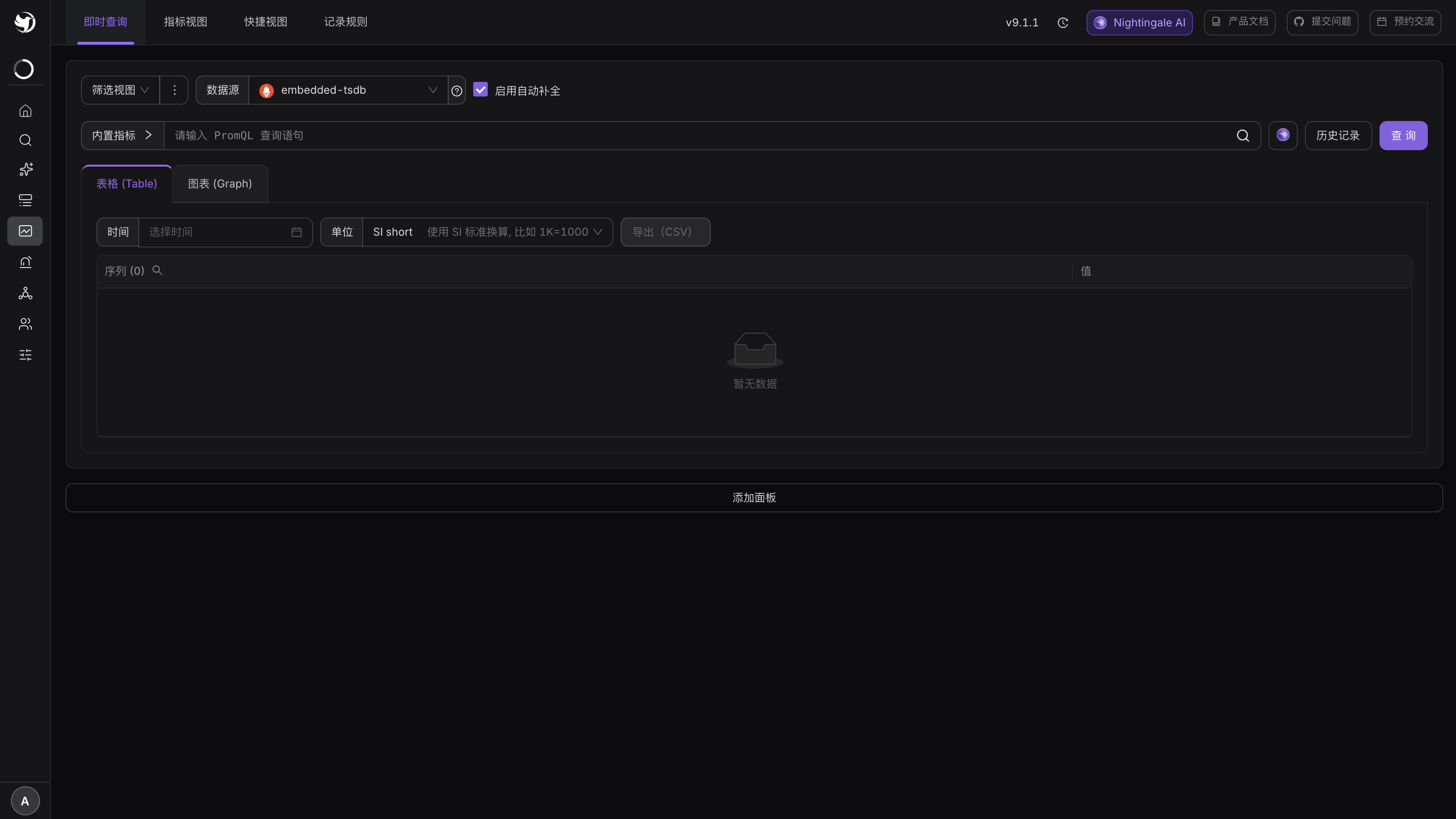1456x819 pixels.
Task: Open the topology nodes icon in sidebar
Action: 25,293
